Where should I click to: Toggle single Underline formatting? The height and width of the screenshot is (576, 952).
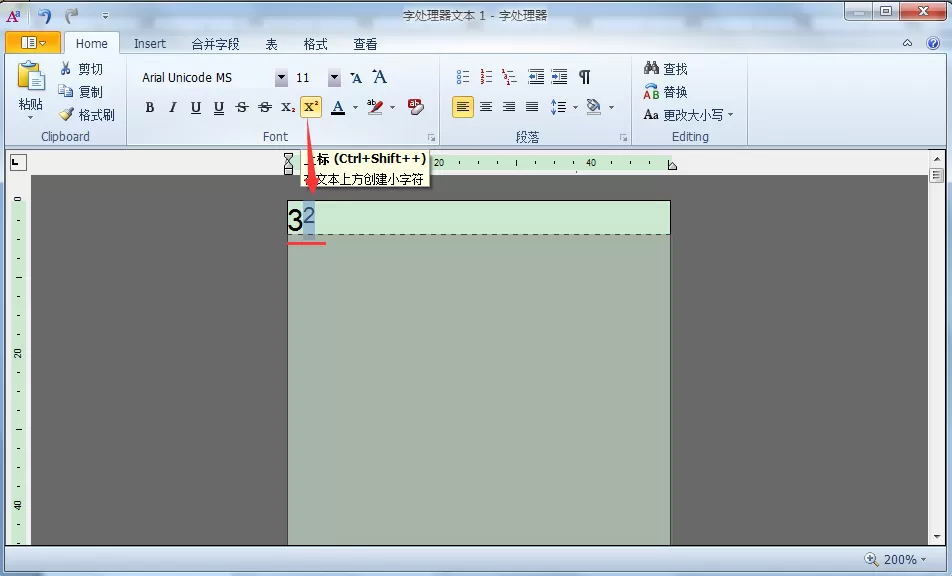pyautogui.click(x=196, y=107)
